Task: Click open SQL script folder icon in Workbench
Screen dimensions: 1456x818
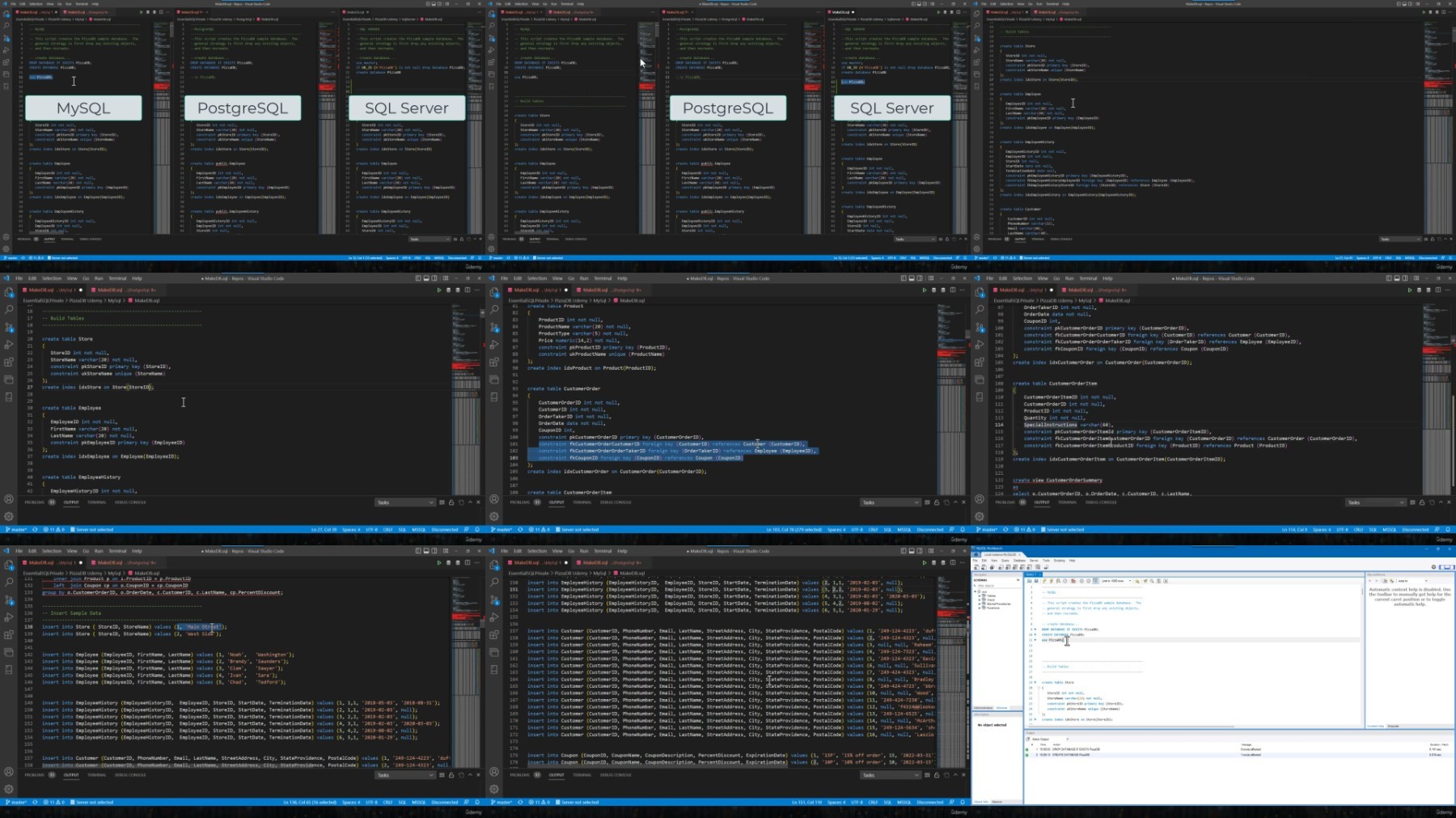Action: [1028, 581]
